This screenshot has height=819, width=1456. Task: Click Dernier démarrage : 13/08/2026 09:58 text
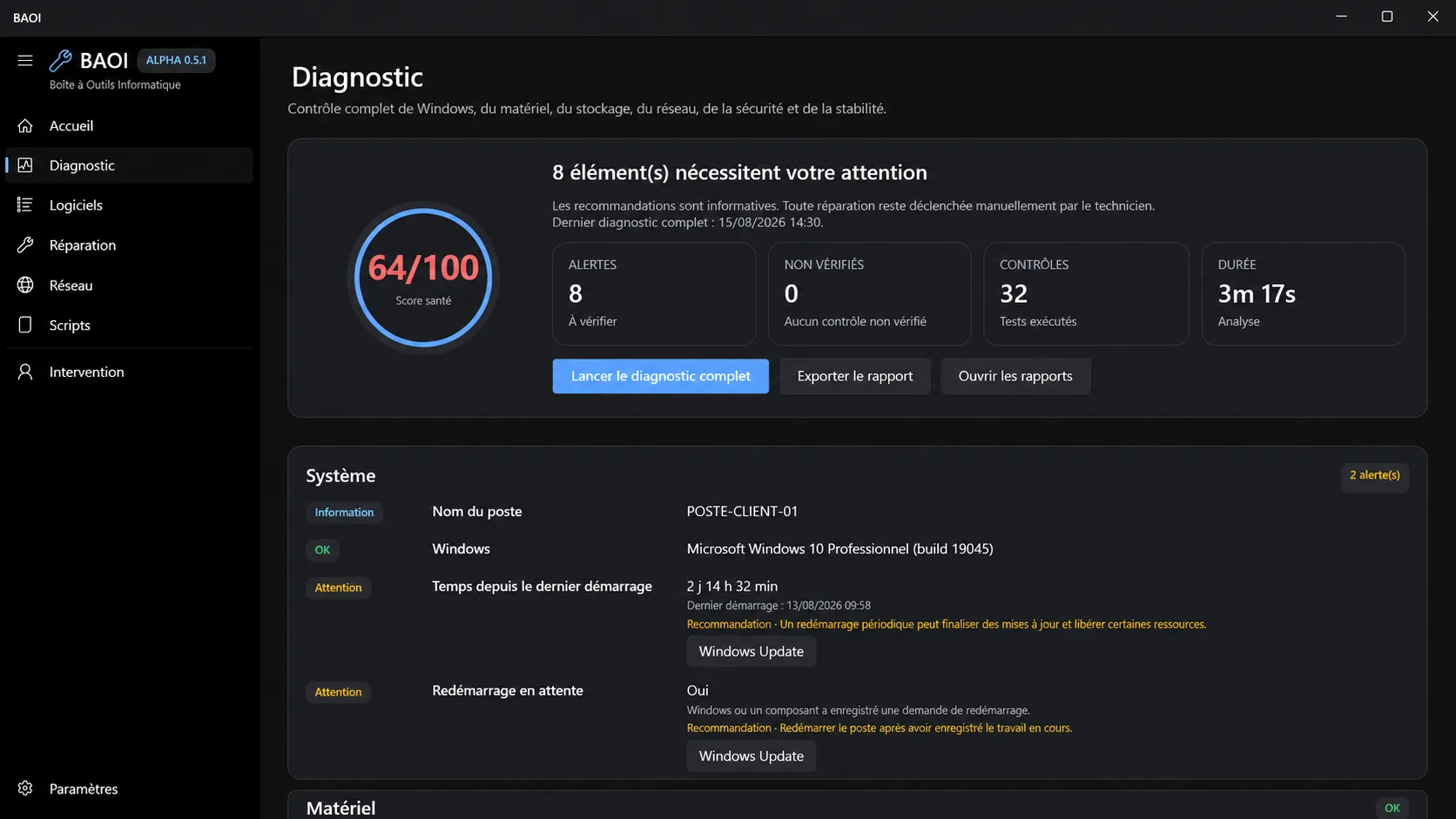(x=779, y=606)
